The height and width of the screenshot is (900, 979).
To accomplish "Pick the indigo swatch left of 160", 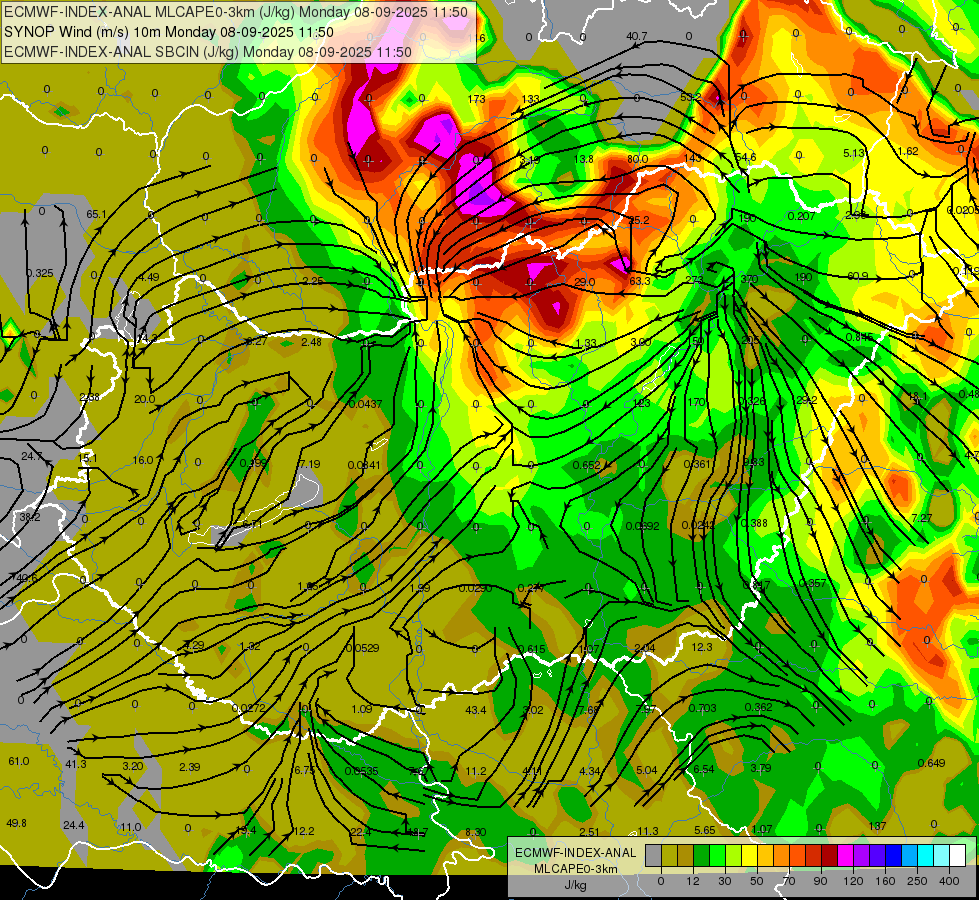I will pos(877,855).
